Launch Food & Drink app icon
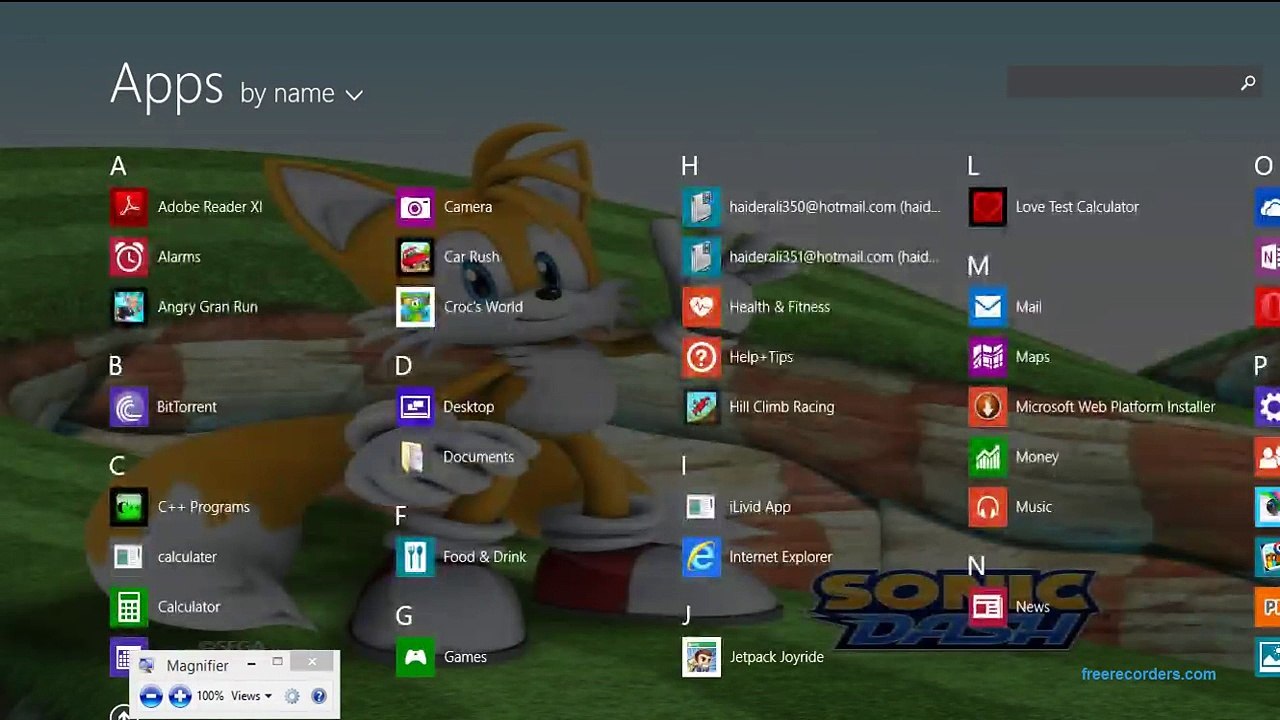Viewport: 1280px width, 720px height. [x=415, y=557]
